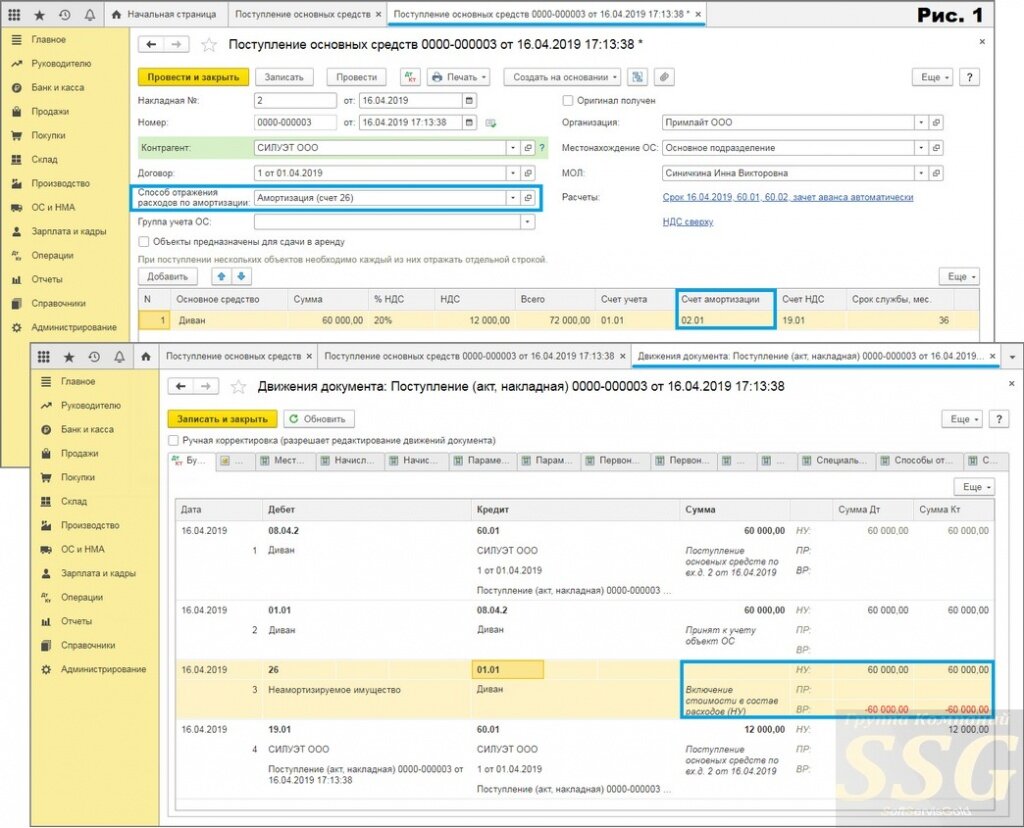1024x828 pixels.
Task: Select credit cell 01.01 in highlighted posting row
Action: click(507, 670)
